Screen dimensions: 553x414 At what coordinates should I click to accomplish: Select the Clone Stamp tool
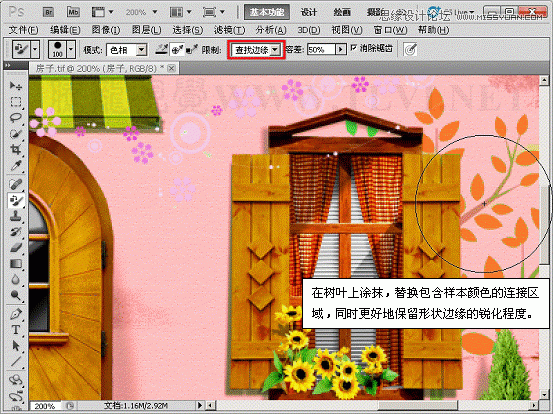coord(16,216)
